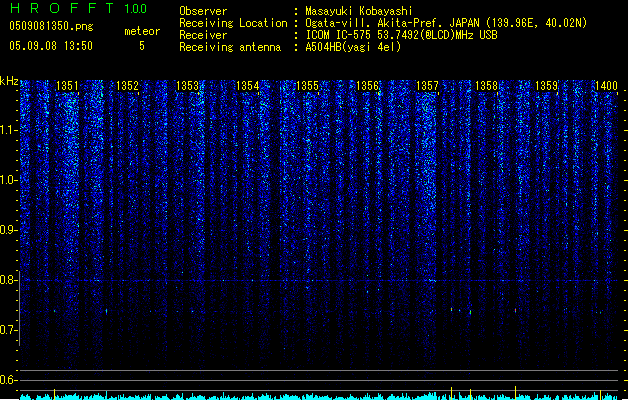The width and height of the screenshot is (629, 400).
Task: Select the A504HB(yagi 4el) antenna text
Action: tap(353, 47)
